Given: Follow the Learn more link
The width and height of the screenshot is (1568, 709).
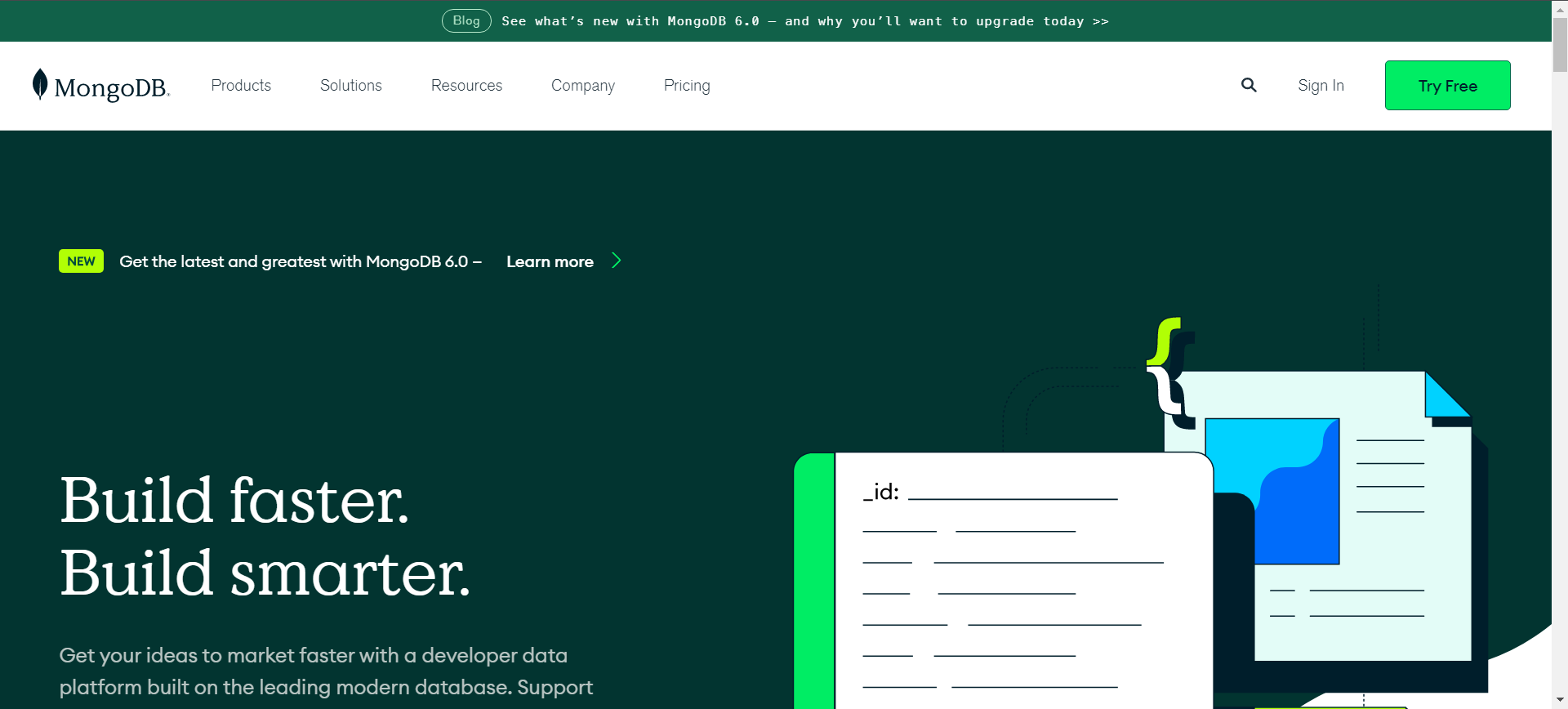Looking at the screenshot, I should (x=550, y=261).
